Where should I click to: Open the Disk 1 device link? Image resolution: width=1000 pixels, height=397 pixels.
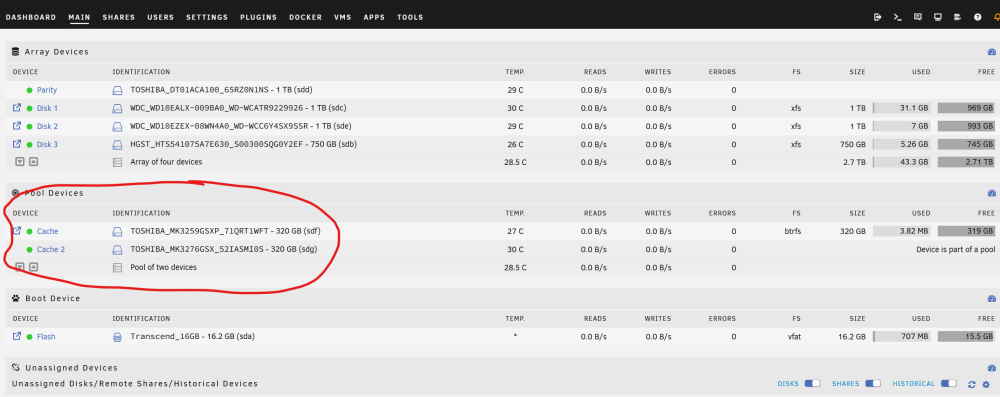(x=47, y=108)
